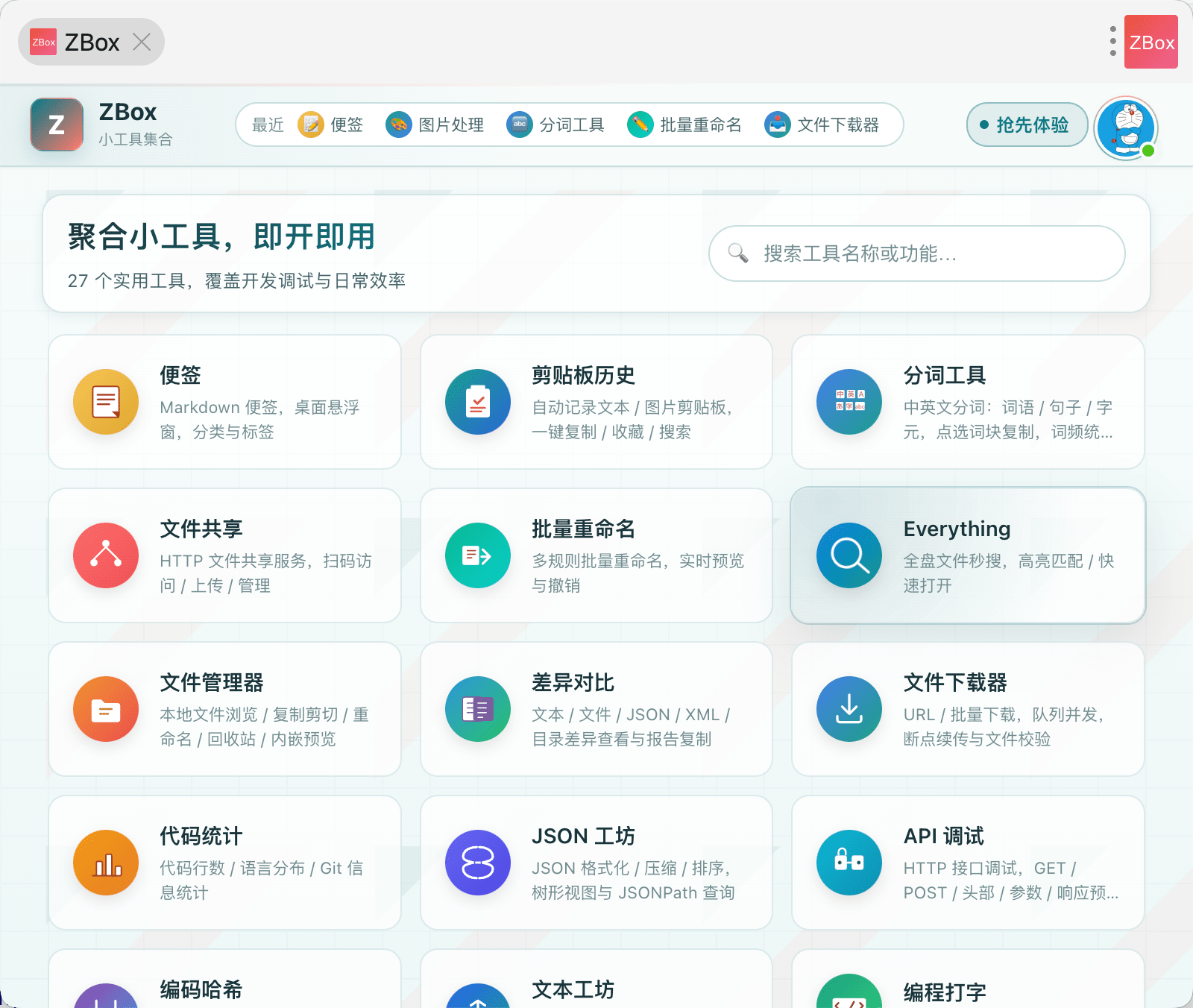Focus the 搜索工具名称或功能 search field
The image size is (1193, 1008).
[917, 253]
